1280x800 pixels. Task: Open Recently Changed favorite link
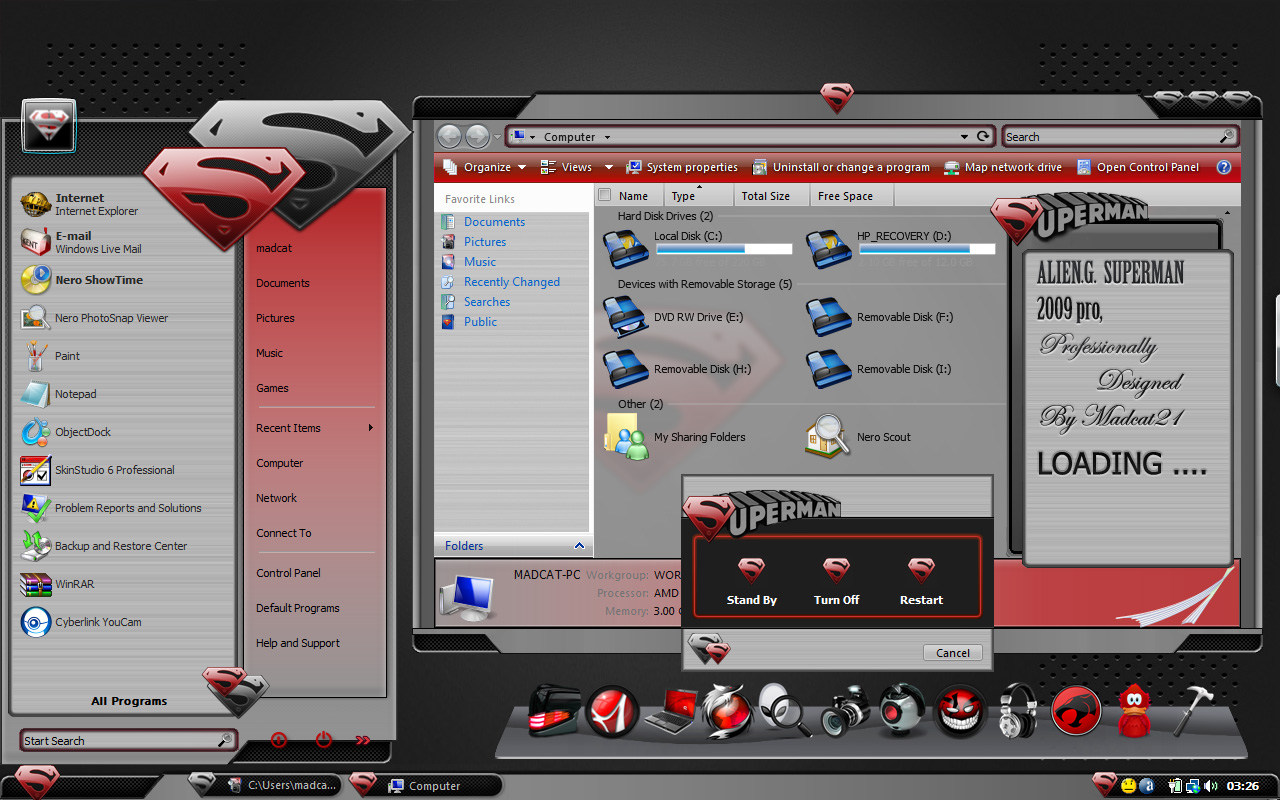coord(512,282)
